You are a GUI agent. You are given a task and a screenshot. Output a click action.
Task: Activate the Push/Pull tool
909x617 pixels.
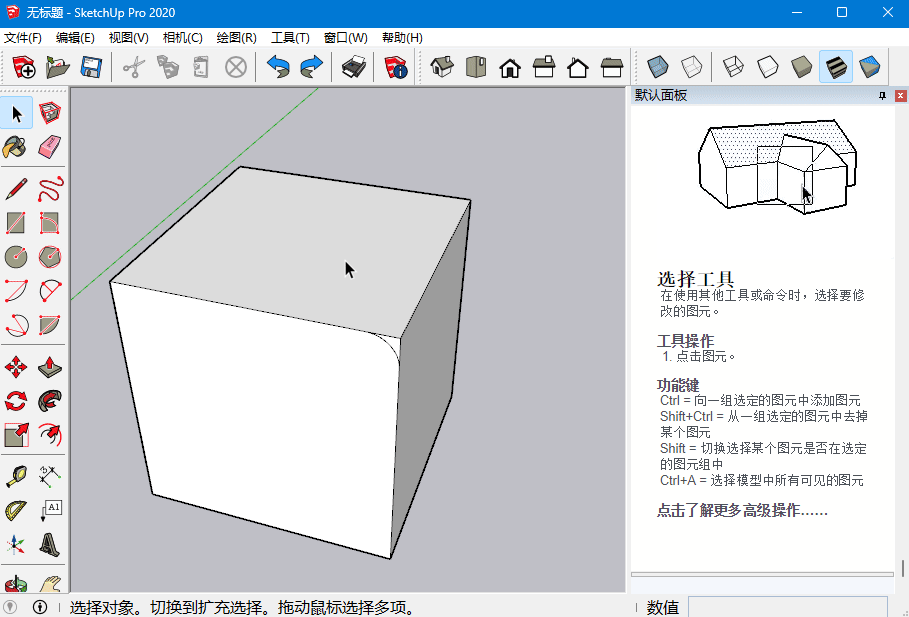tap(50, 367)
